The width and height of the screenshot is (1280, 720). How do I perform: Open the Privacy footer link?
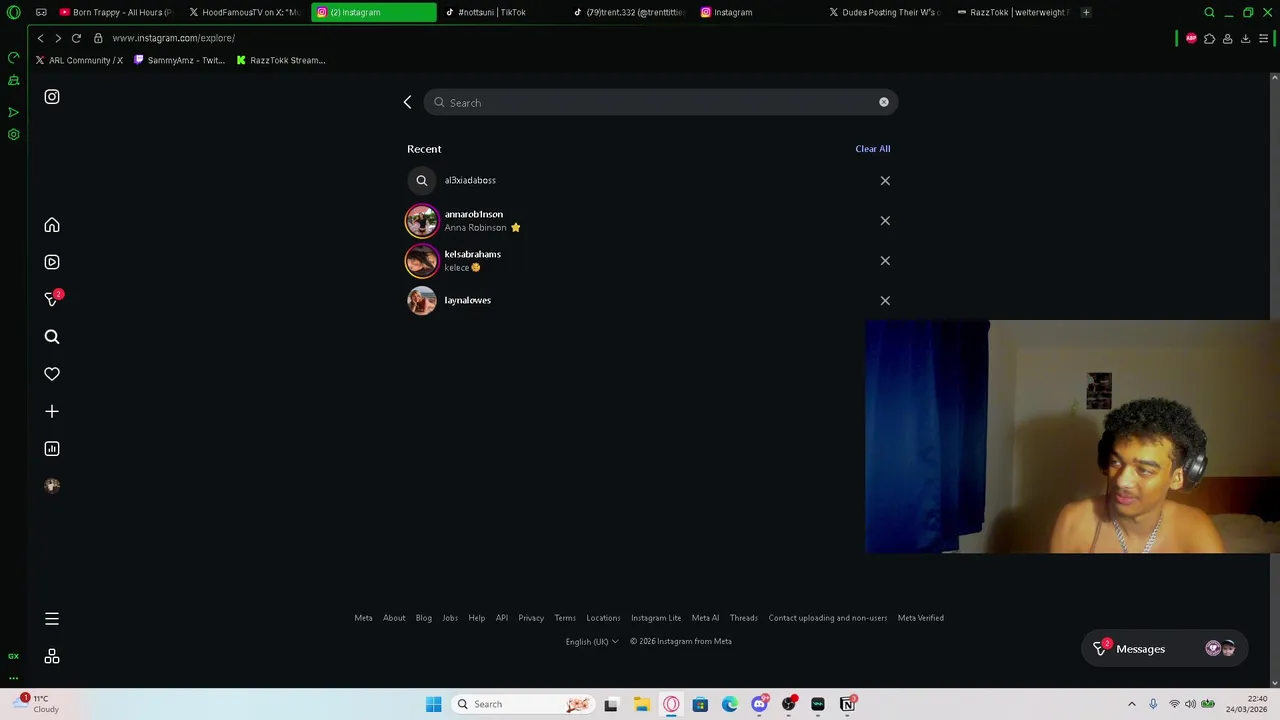[x=531, y=618]
